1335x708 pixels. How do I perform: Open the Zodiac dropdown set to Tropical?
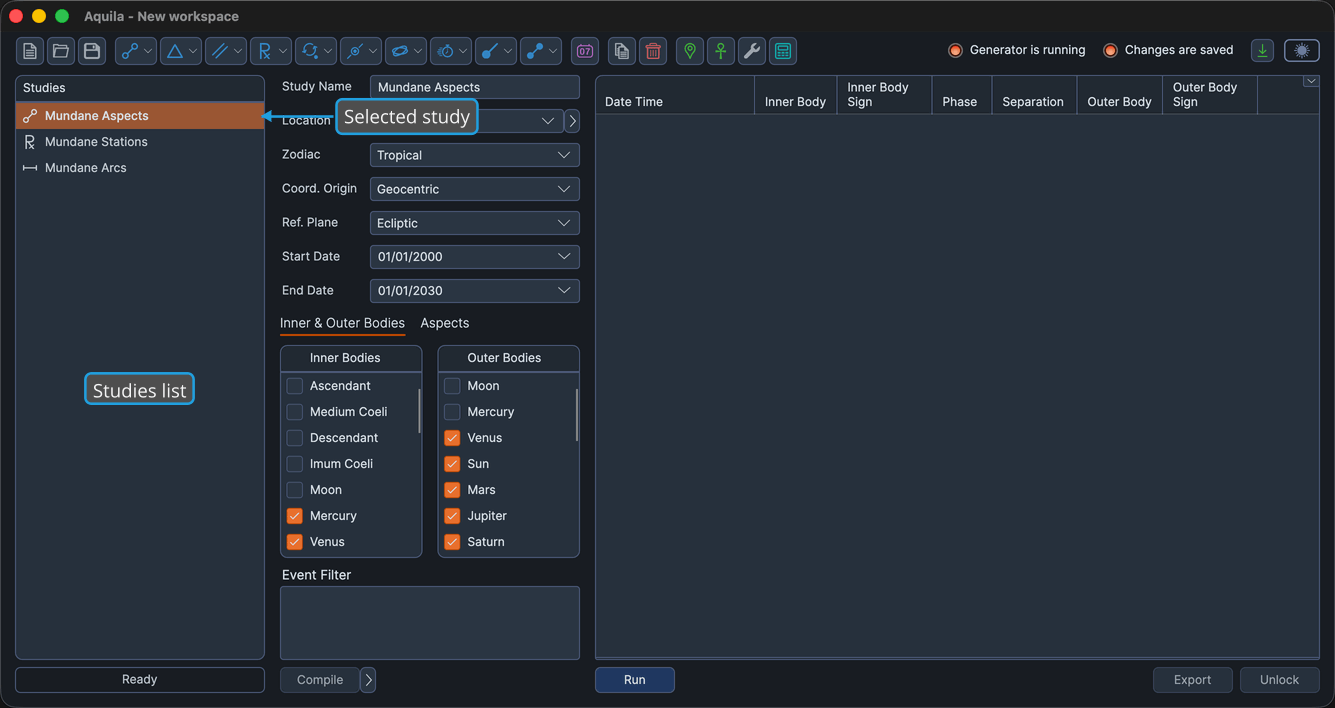[x=475, y=155]
